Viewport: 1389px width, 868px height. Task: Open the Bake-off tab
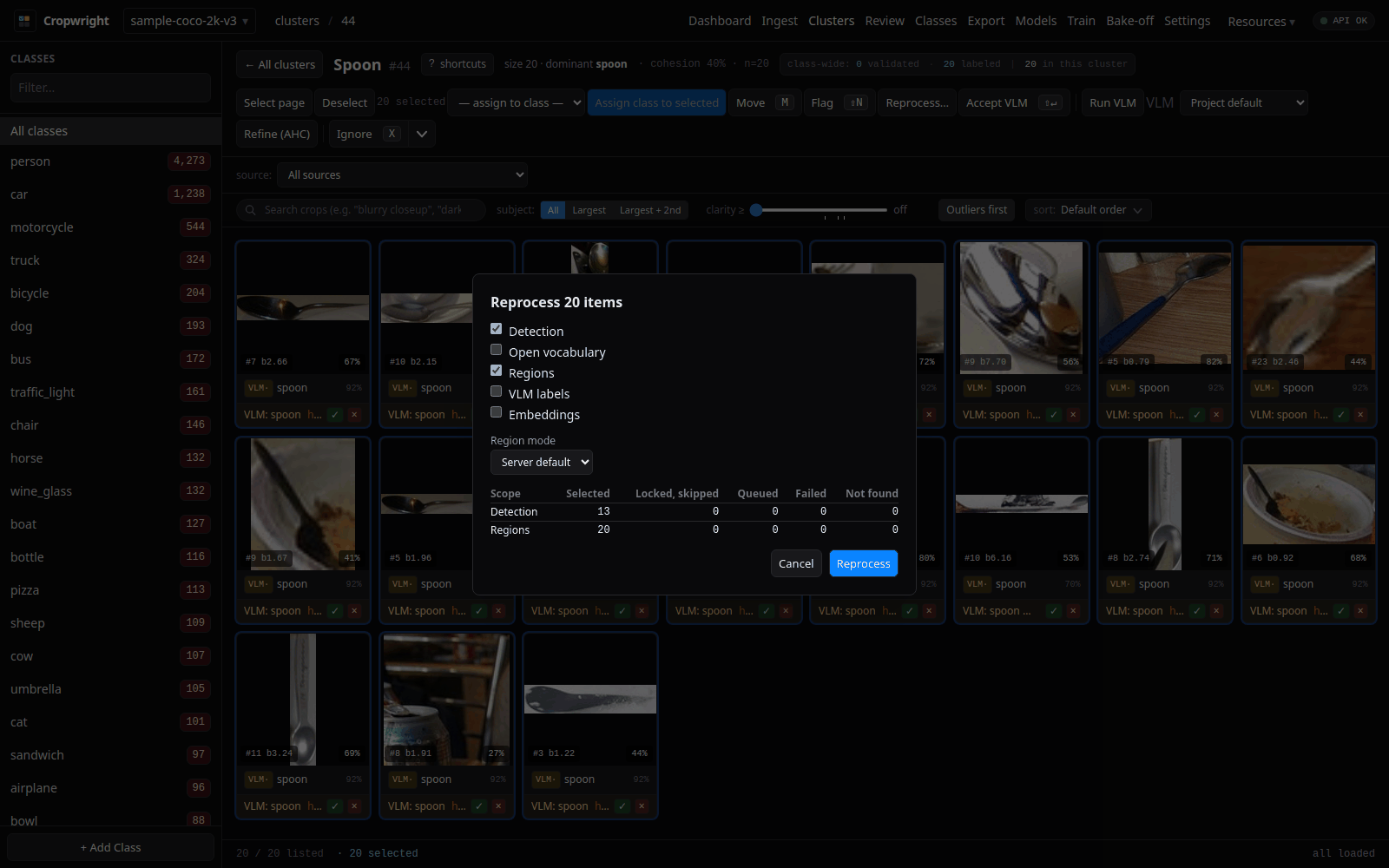pos(1129,21)
